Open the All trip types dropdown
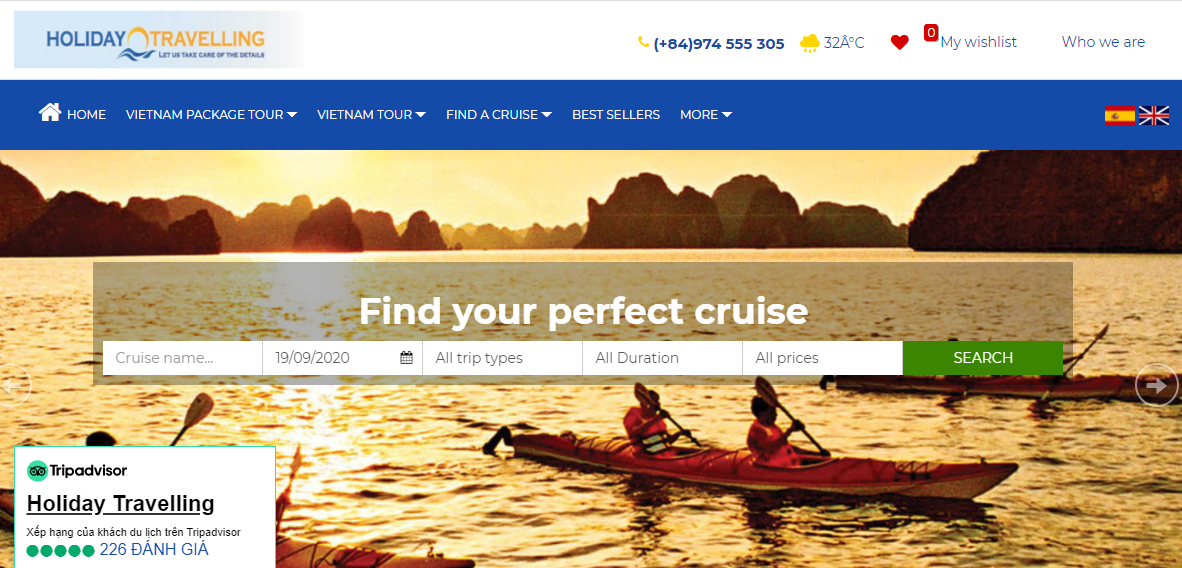Screen dimensions: 1182x568 point(503,358)
